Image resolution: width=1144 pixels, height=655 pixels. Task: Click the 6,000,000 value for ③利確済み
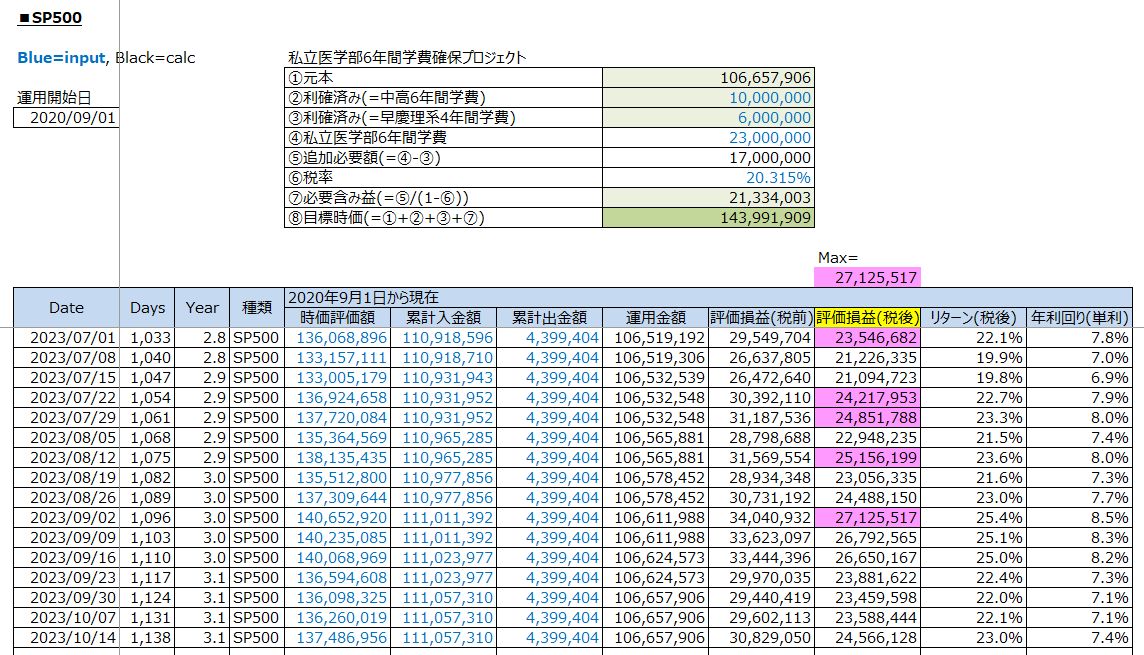pos(708,118)
